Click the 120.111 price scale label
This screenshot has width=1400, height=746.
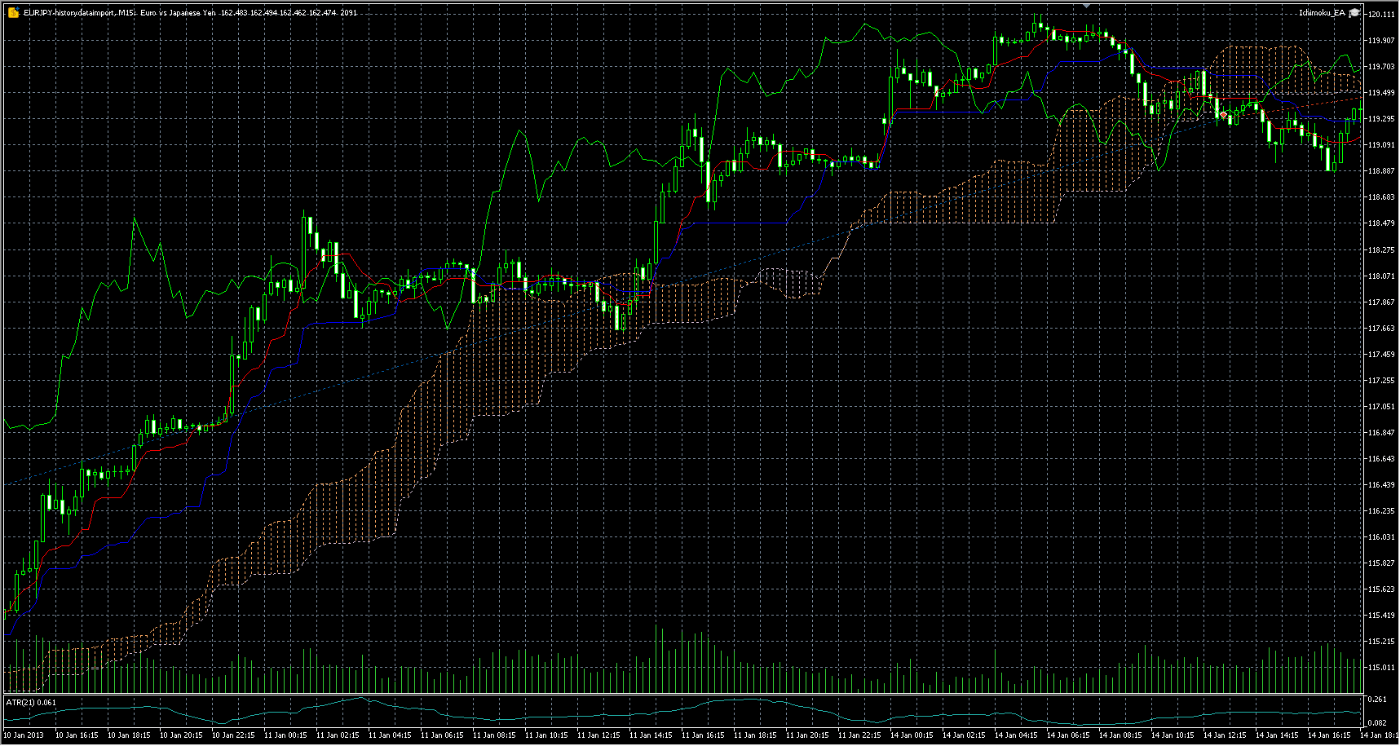coord(1381,14)
